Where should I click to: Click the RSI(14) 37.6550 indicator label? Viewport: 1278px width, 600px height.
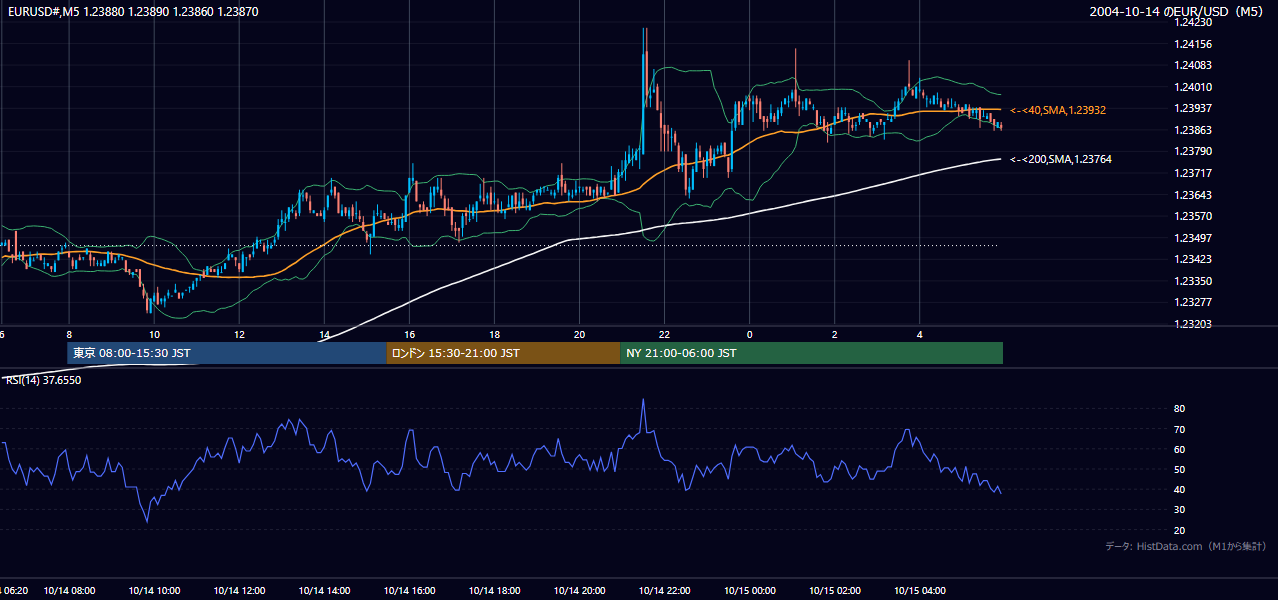pos(44,380)
